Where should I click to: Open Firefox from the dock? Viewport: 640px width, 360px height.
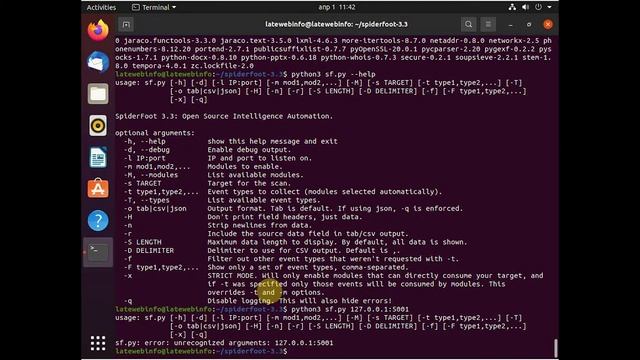pyautogui.click(x=98, y=31)
